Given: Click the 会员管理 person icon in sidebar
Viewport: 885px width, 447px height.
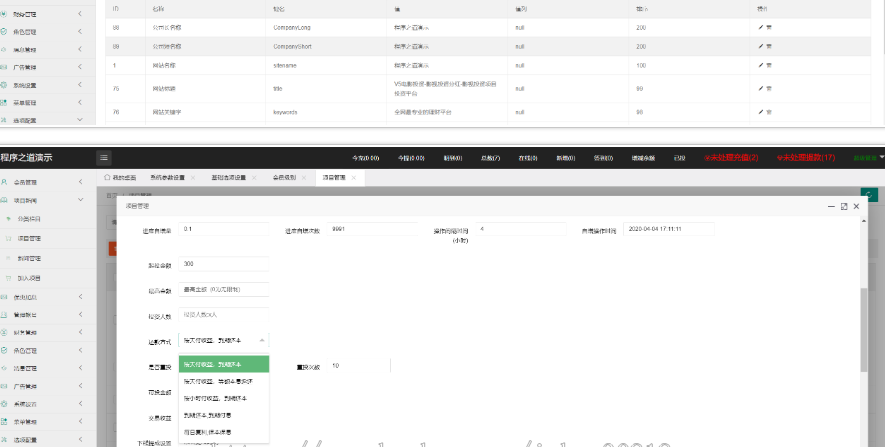Looking at the screenshot, I should click(6, 182).
